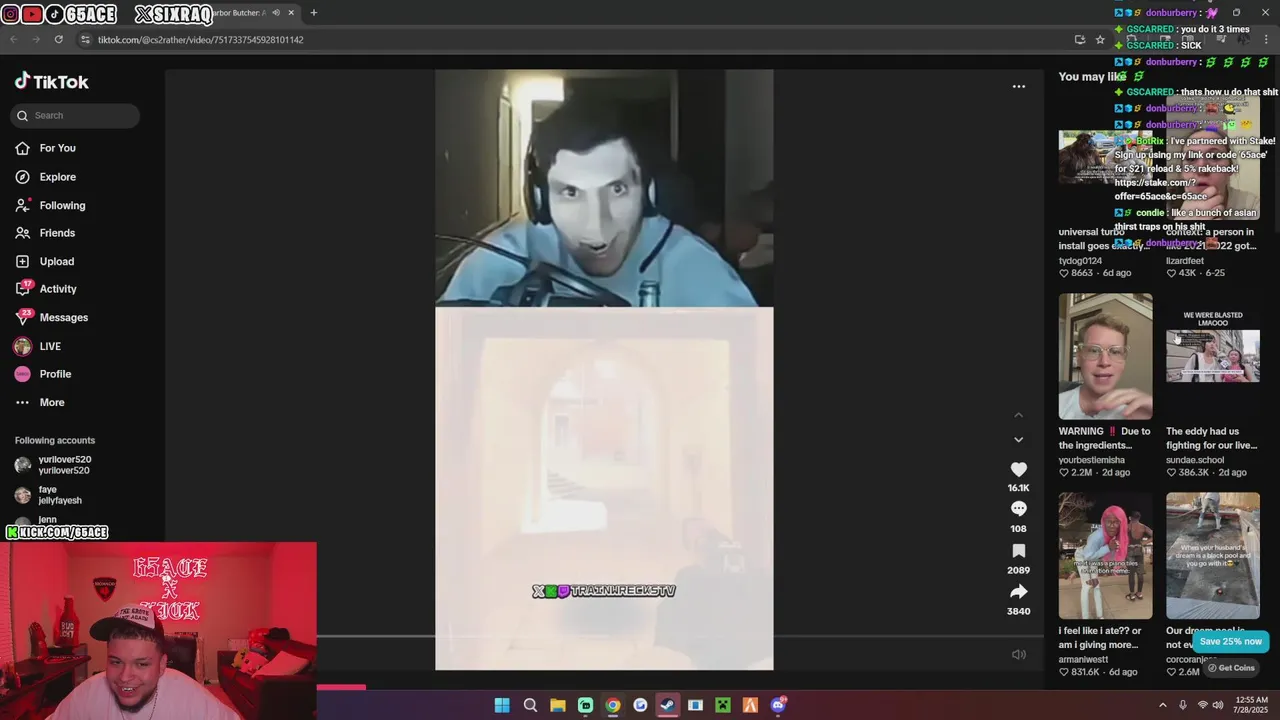Viewport: 1280px width, 720px height.
Task: Click the install app icon in address bar
Action: 1080,40
